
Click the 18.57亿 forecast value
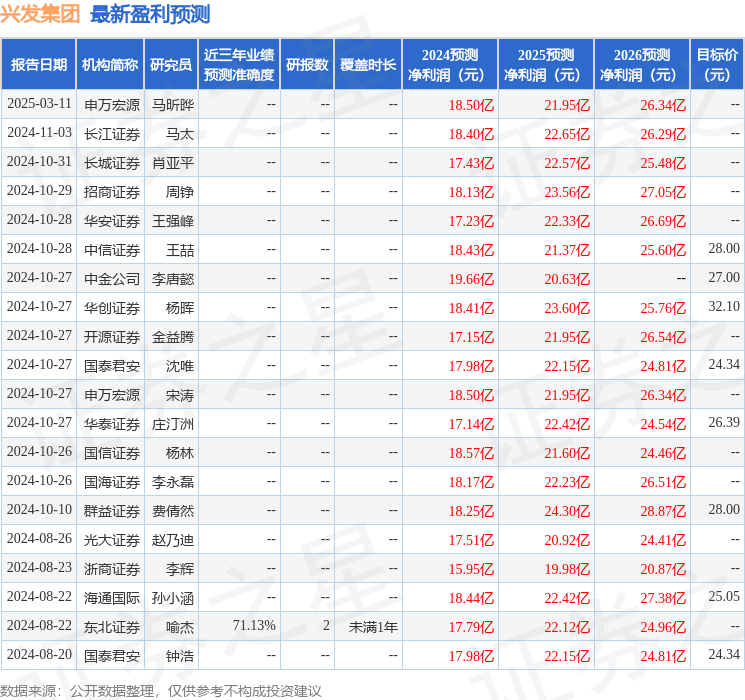click(471, 453)
